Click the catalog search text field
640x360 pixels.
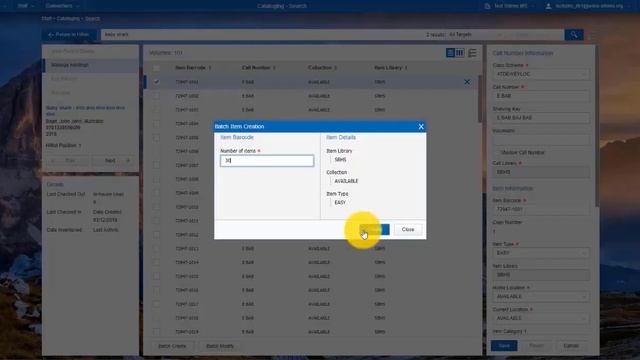point(261,35)
